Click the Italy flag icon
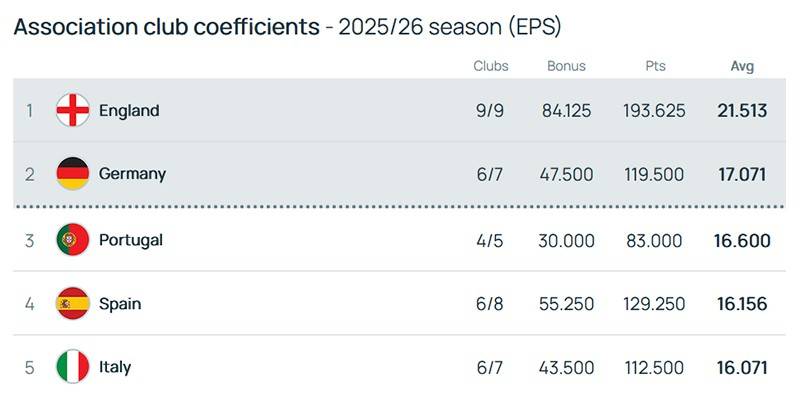 73,367
